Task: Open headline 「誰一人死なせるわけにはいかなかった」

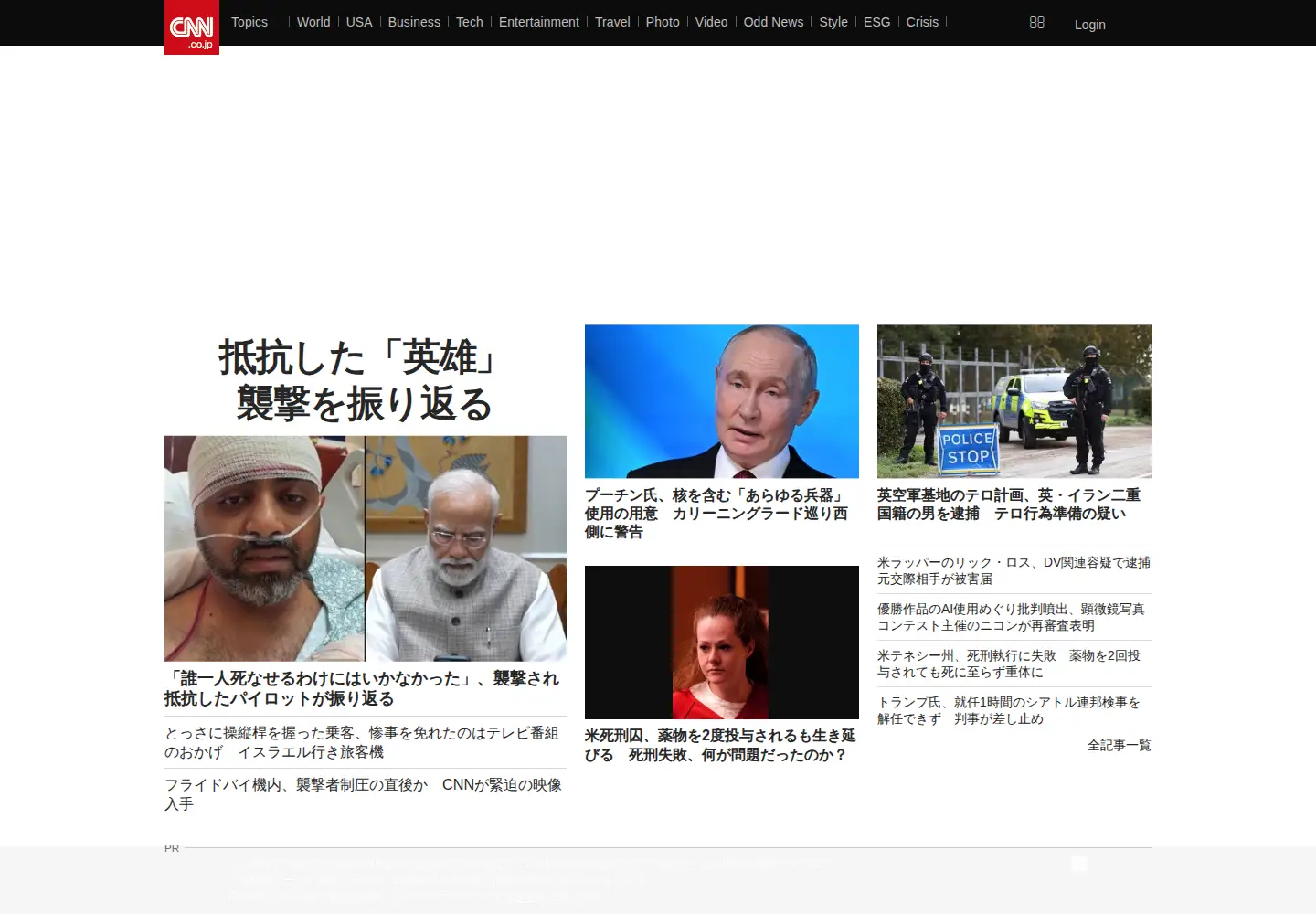Action: click(362, 688)
